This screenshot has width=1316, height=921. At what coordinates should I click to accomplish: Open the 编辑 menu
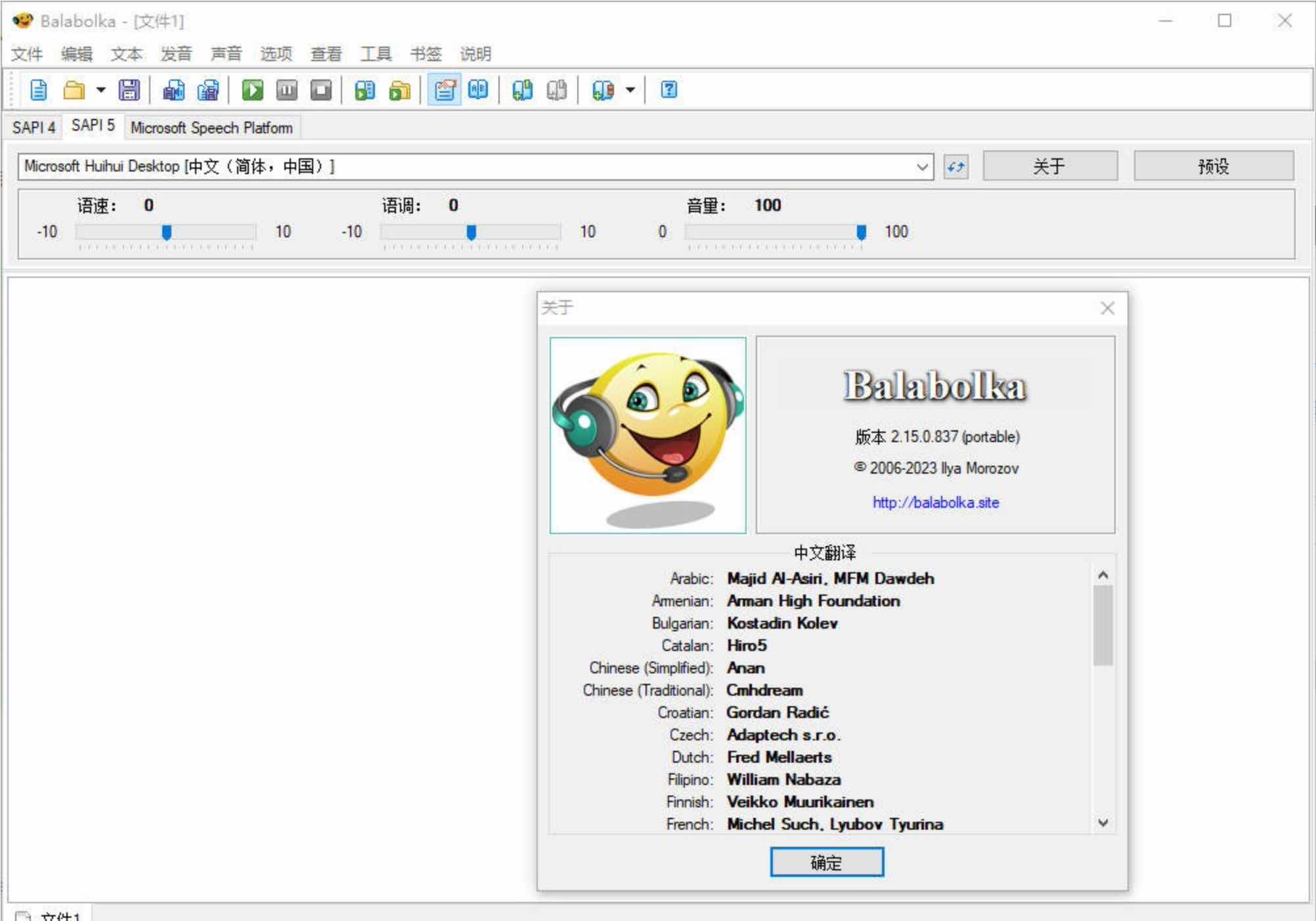(77, 54)
